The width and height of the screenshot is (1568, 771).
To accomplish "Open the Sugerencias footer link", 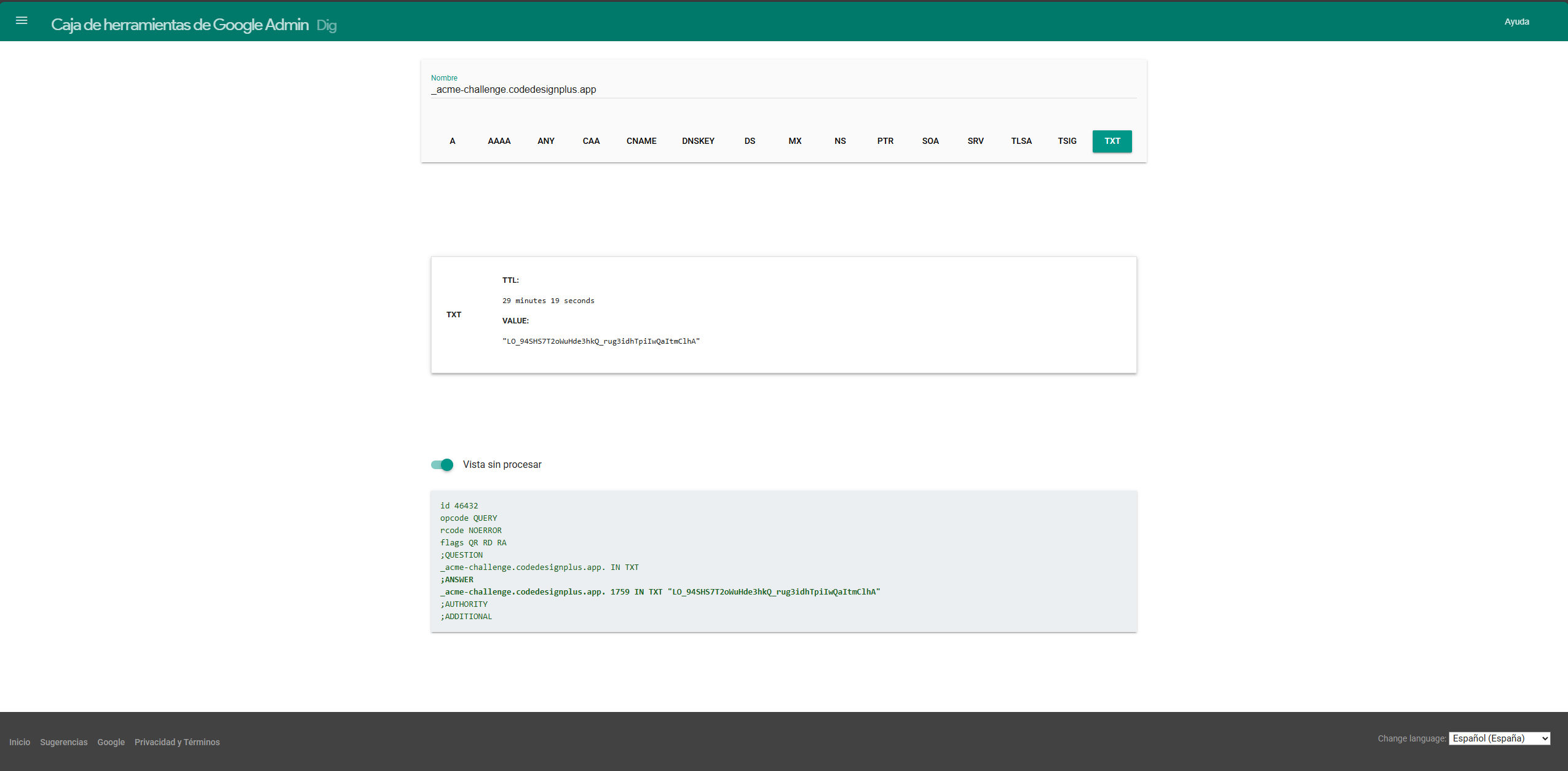I will click(64, 742).
